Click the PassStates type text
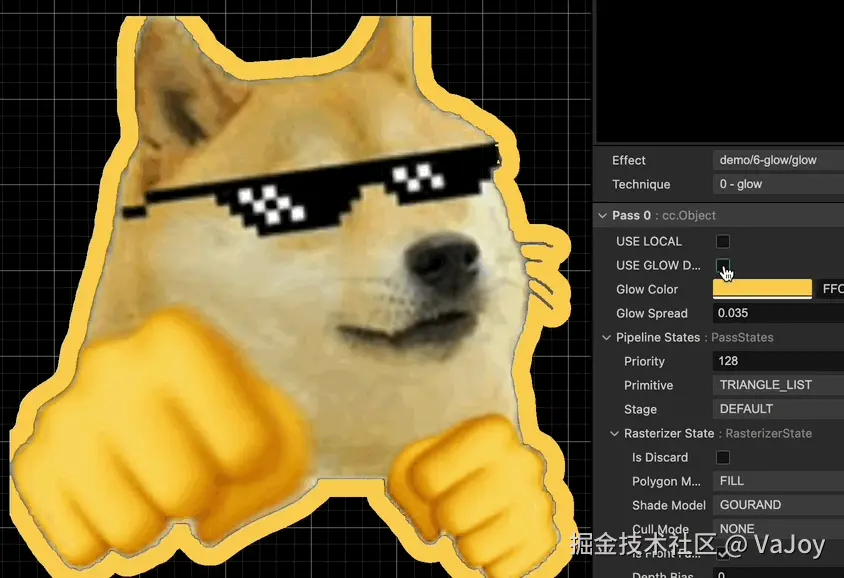The width and height of the screenshot is (844, 578). click(x=742, y=337)
